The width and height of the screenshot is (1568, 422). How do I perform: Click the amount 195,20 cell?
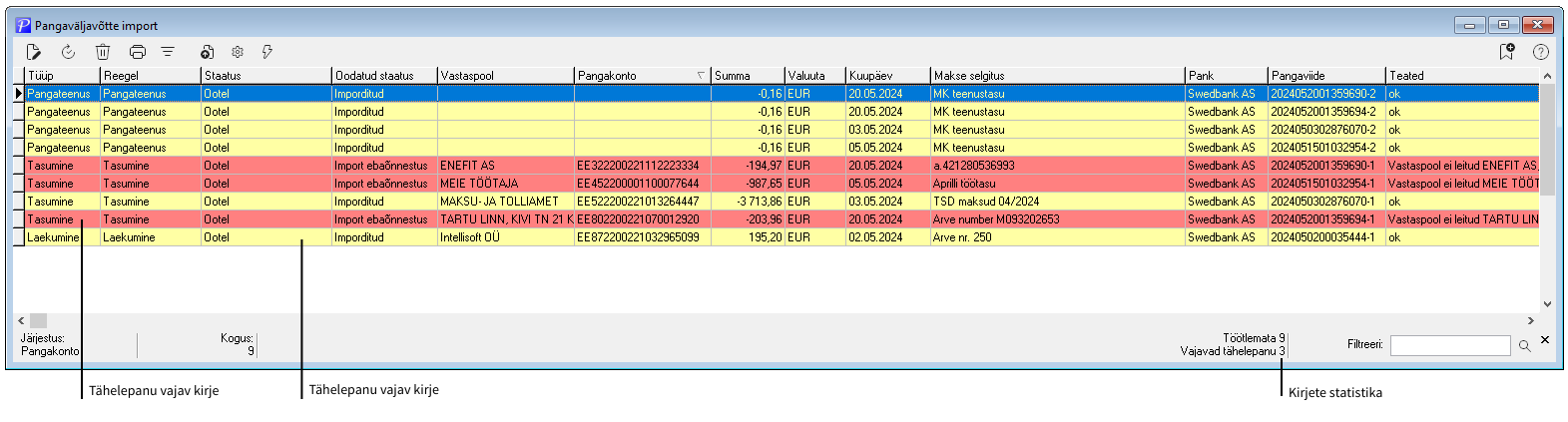point(748,237)
